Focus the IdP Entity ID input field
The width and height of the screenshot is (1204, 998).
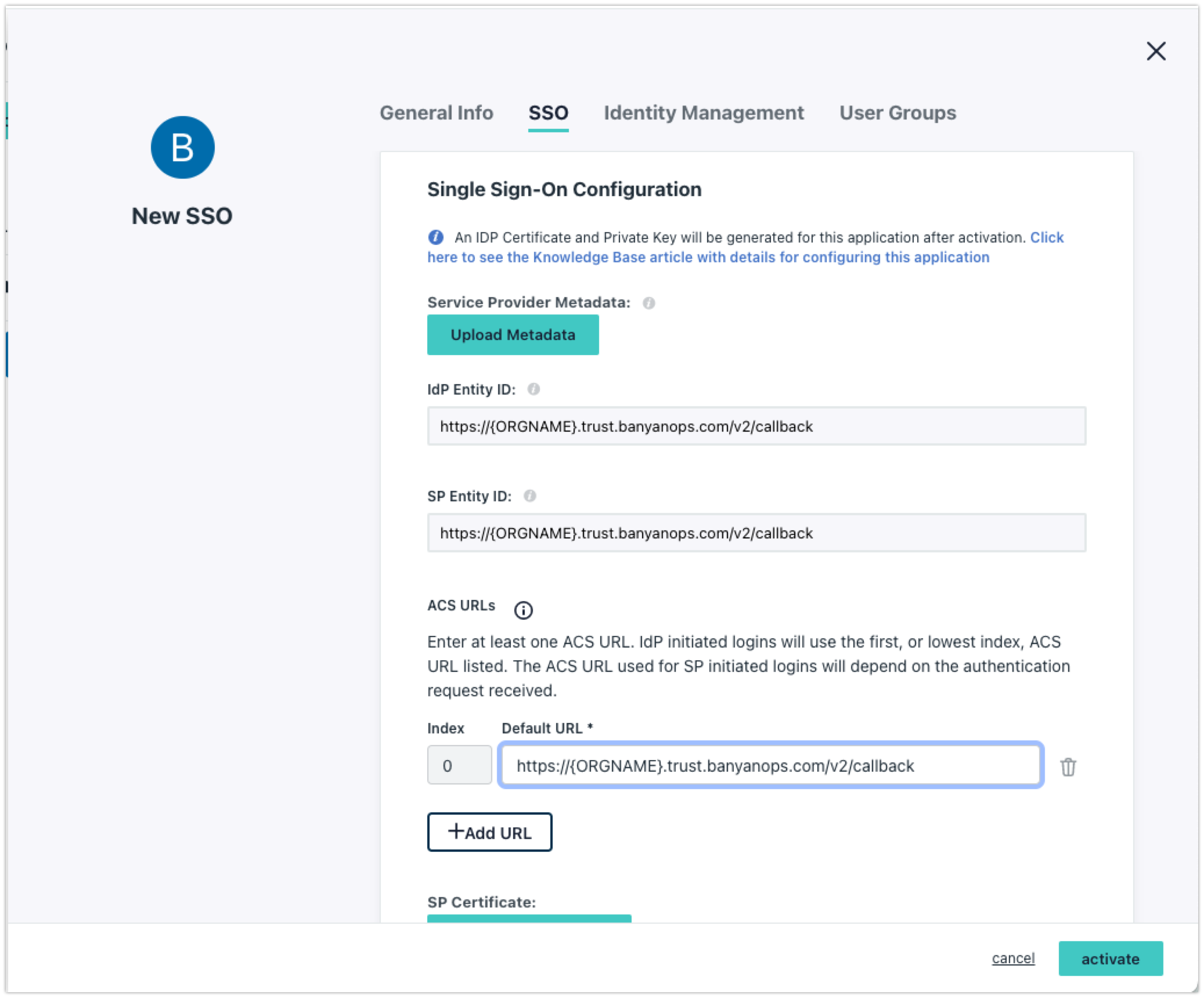[756, 426]
